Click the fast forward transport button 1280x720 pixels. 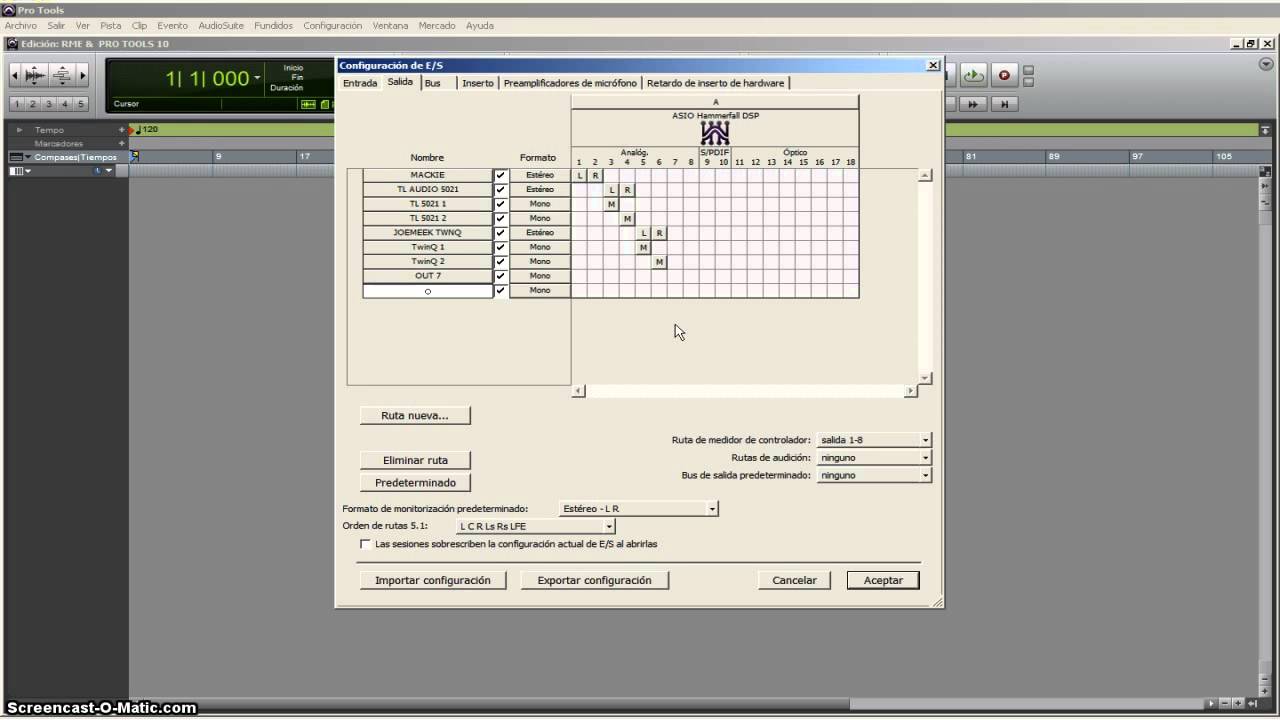(x=974, y=104)
